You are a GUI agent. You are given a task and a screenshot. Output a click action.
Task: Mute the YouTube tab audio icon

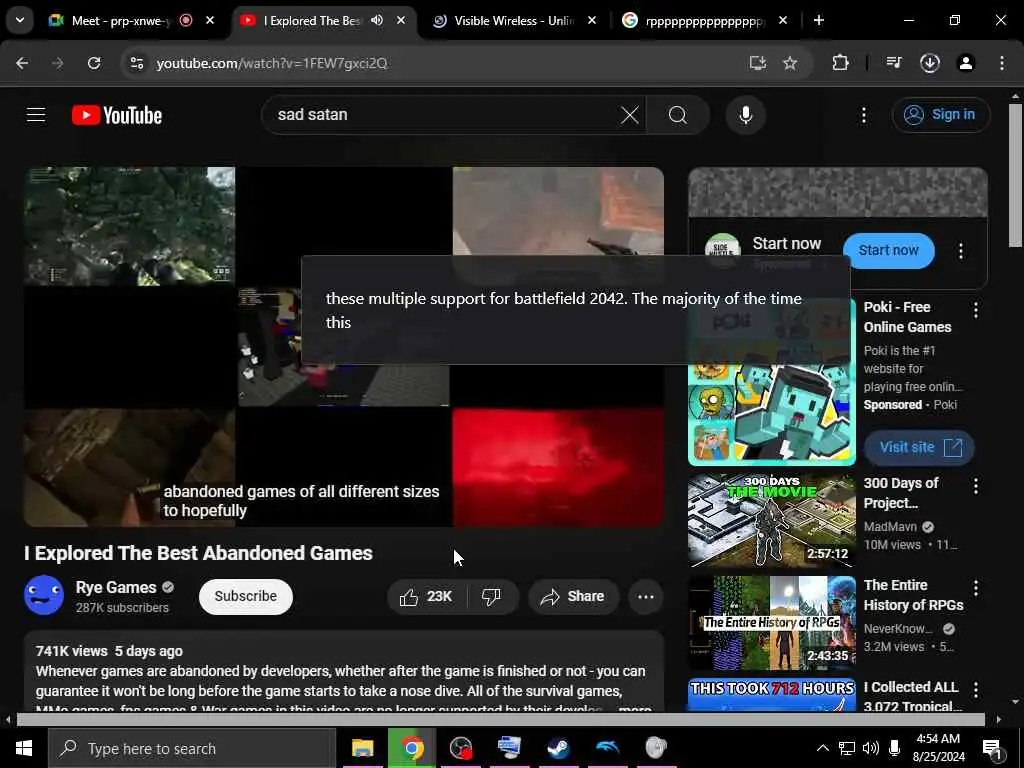pos(377,20)
